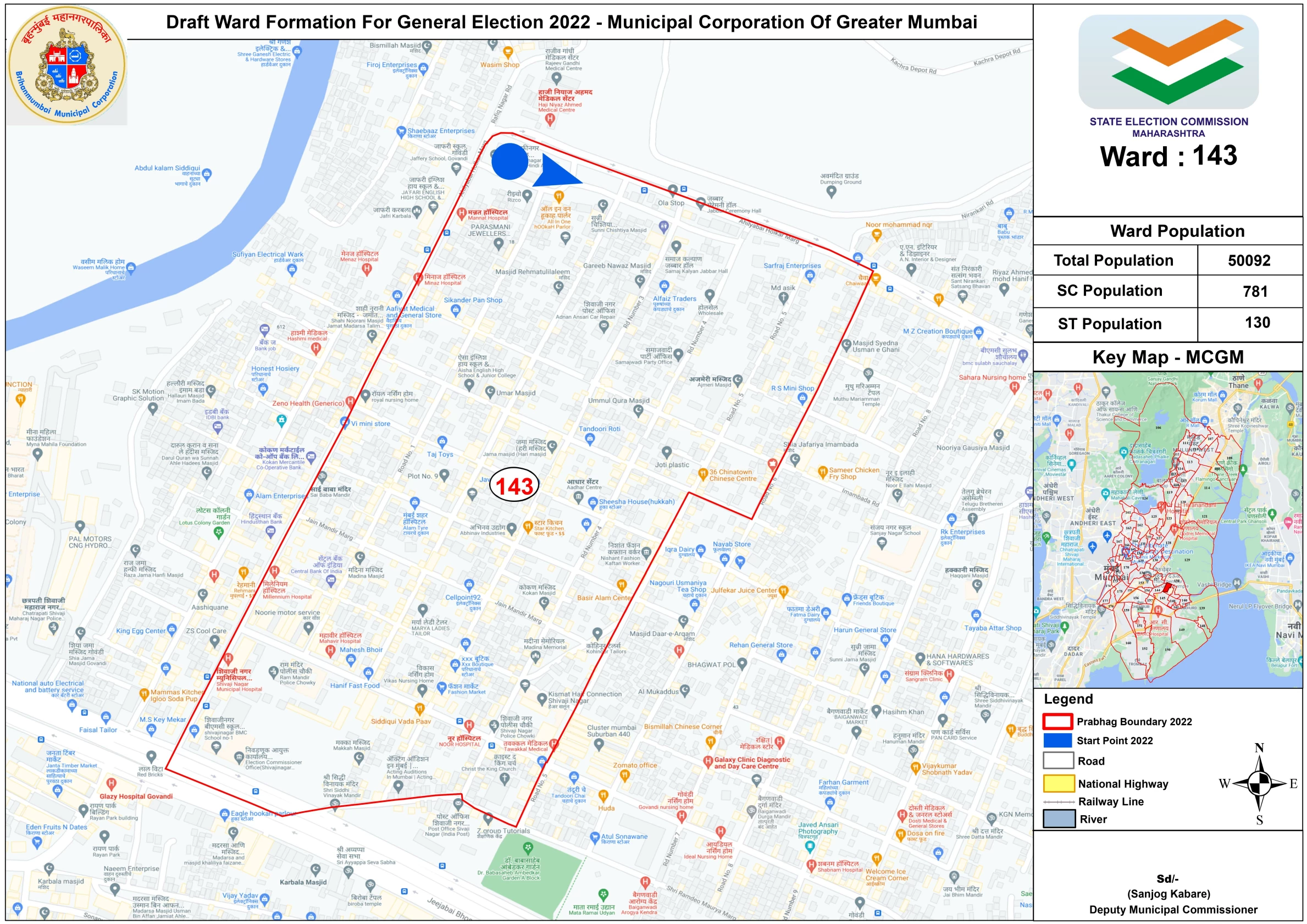Image resolution: width=1307 pixels, height=924 pixels.
Task: Click the River legend color box
Action: [x=1059, y=818]
